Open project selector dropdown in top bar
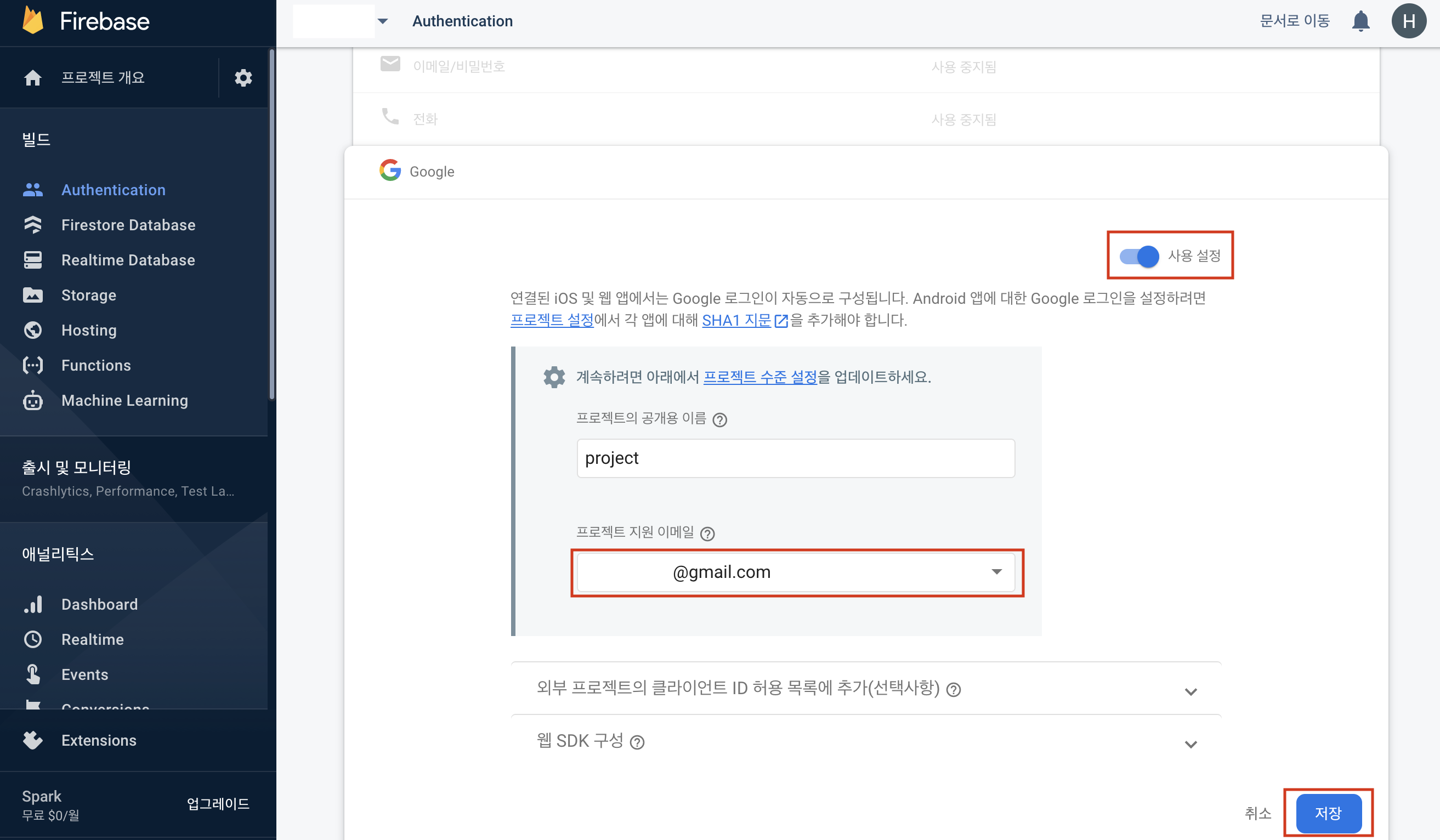Viewport: 1440px width, 840px height. 382,21
